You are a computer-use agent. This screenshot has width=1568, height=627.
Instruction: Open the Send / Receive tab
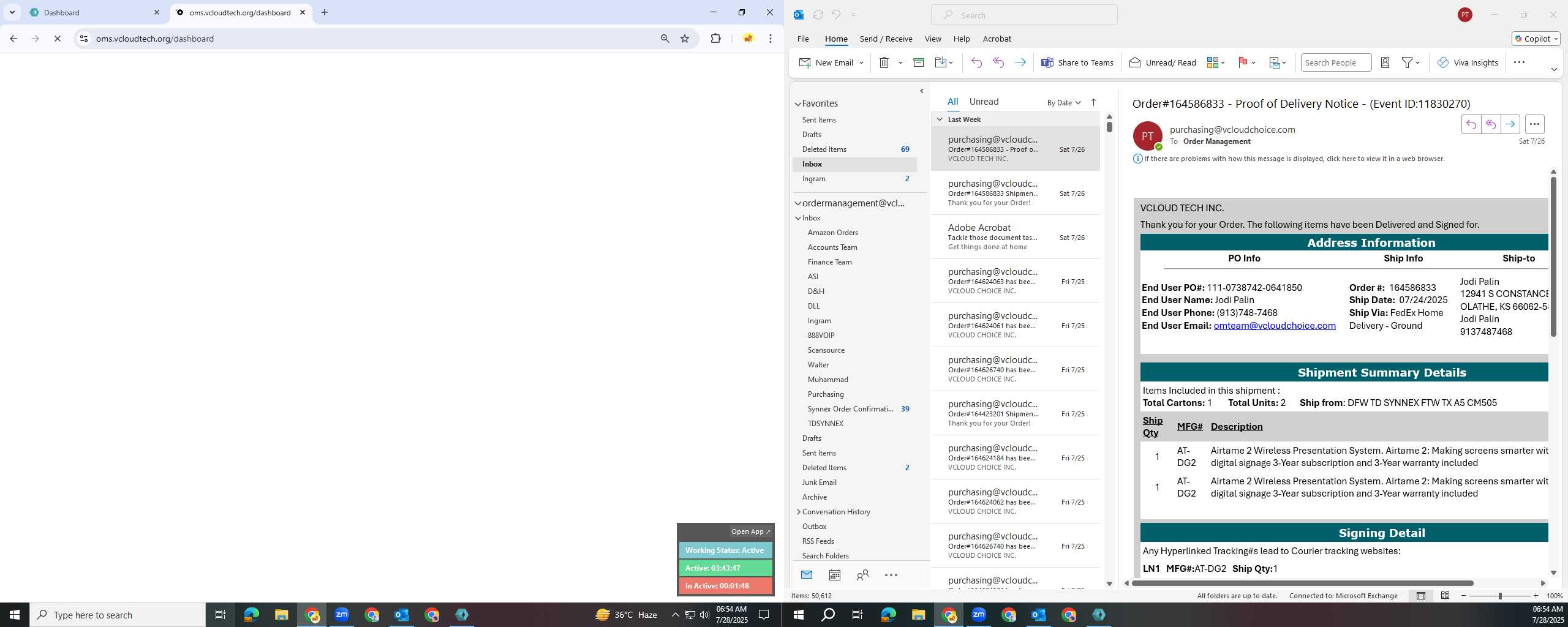[x=886, y=39]
